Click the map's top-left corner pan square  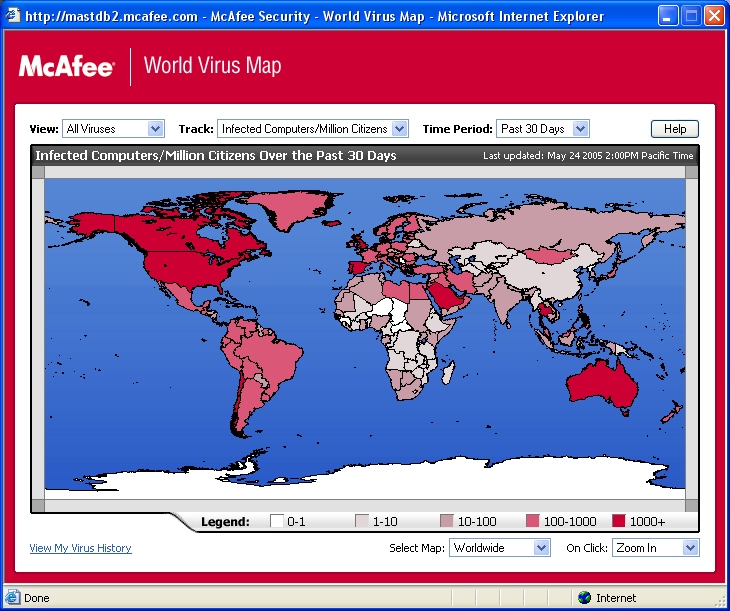(x=38, y=172)
